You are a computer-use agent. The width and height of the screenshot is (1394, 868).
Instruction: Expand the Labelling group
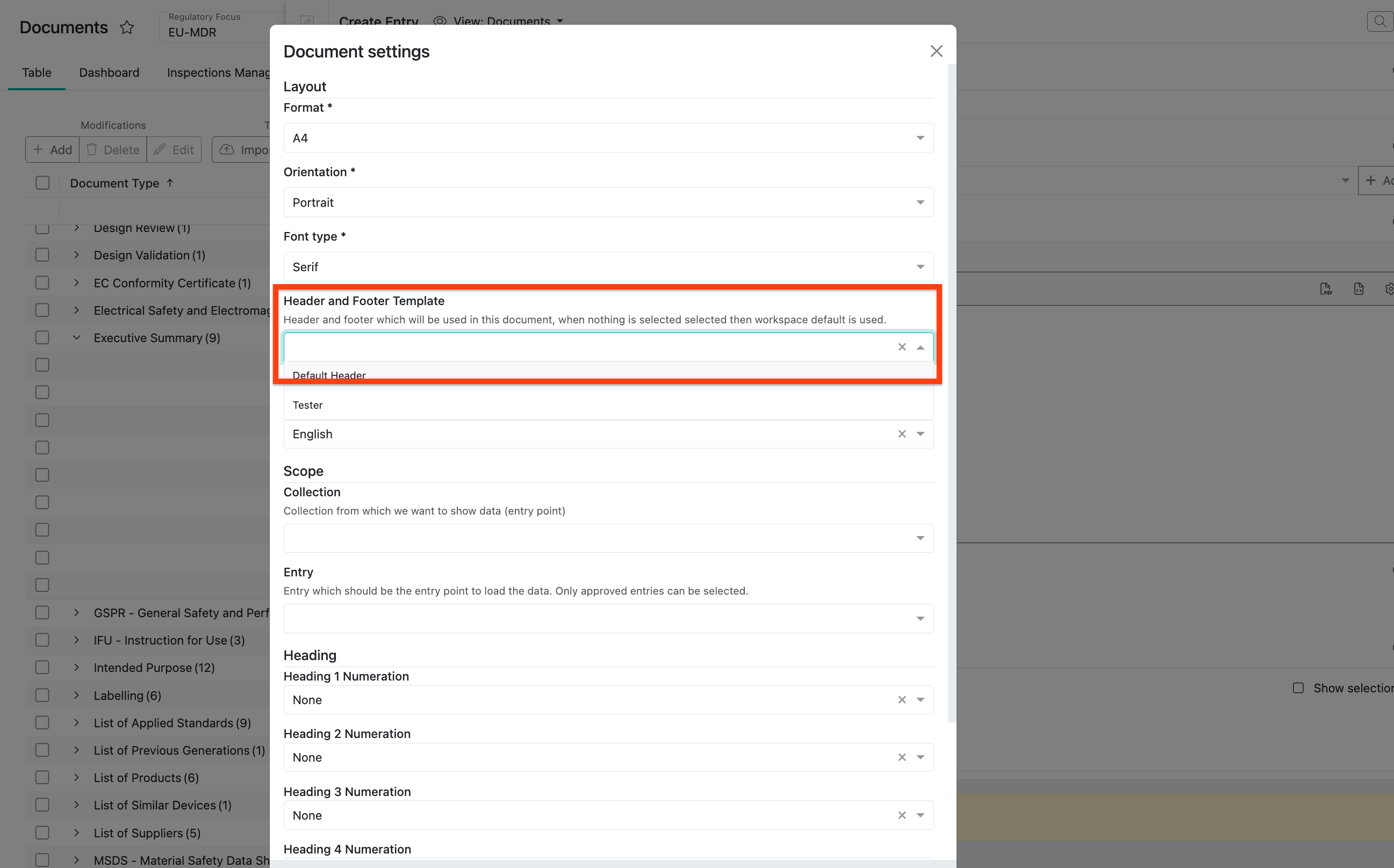pos(76,695)
